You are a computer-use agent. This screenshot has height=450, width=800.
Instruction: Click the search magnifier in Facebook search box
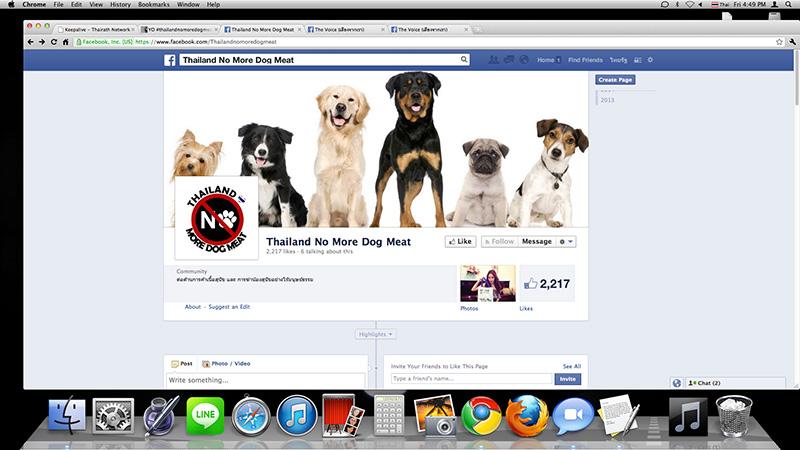tap(464, 59)
